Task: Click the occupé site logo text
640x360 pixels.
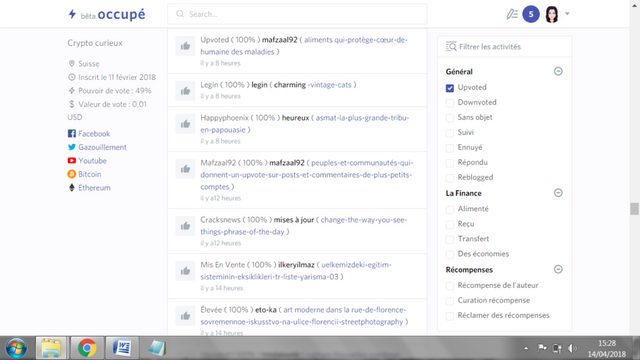Action: coord(121,14)
